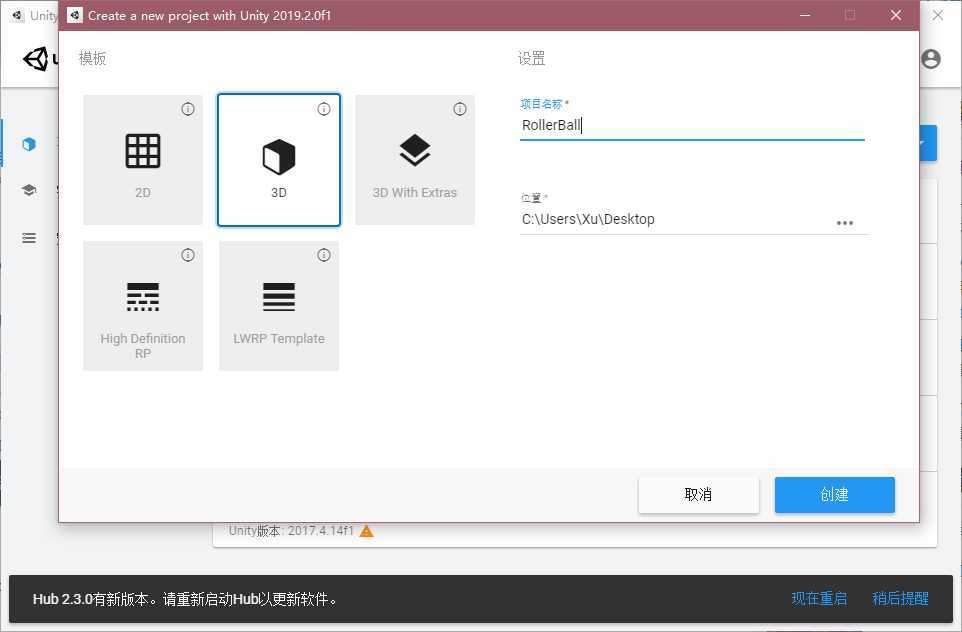Viewport: 962px width, 632px height.
Task: View info for LWRP Template
Action: 324,255
